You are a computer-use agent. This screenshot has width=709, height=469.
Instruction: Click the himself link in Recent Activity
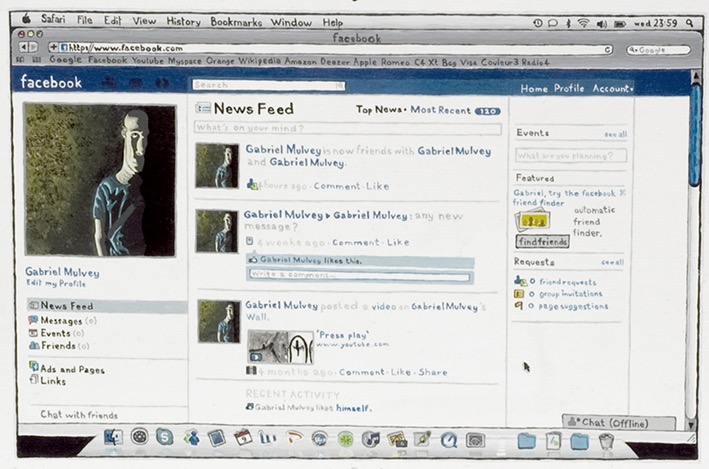coord(352,408)
